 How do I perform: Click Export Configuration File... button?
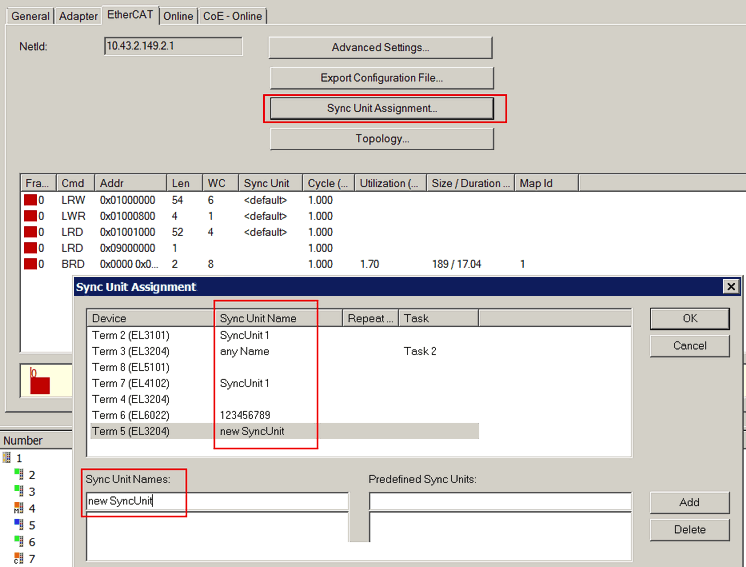click(381, 78)
